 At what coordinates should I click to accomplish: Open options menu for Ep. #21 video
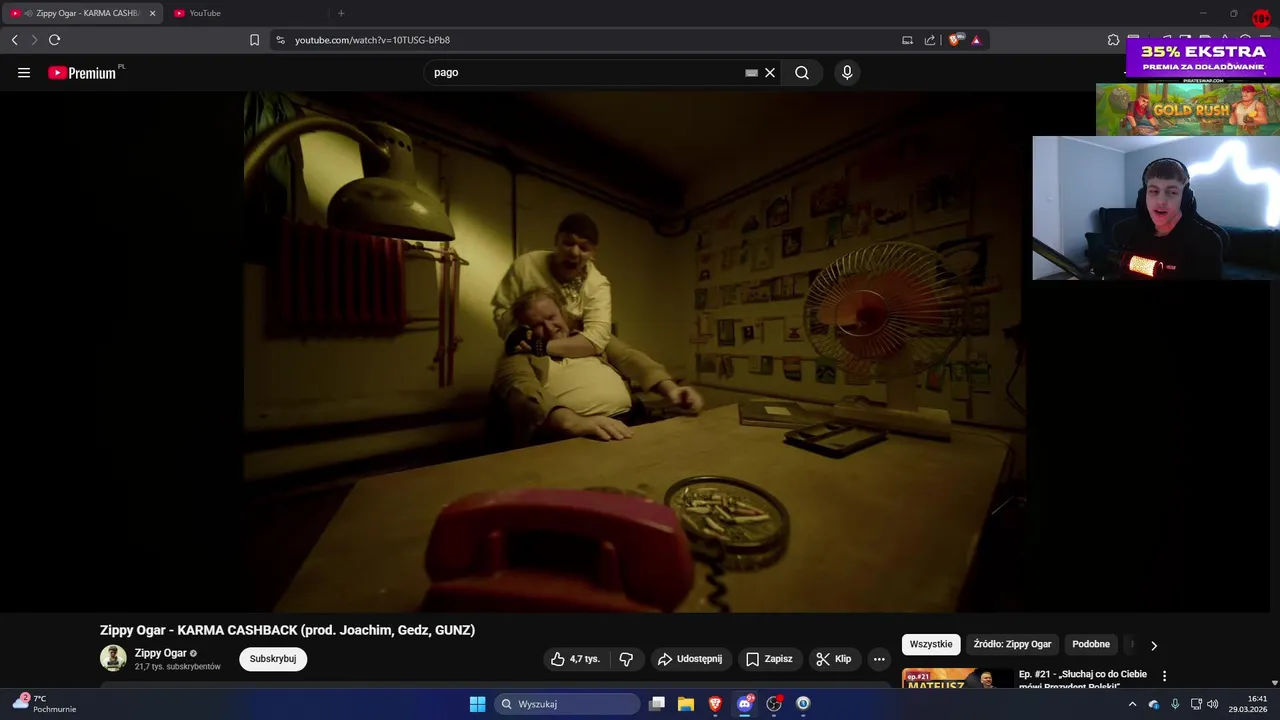click(1164, 676)
